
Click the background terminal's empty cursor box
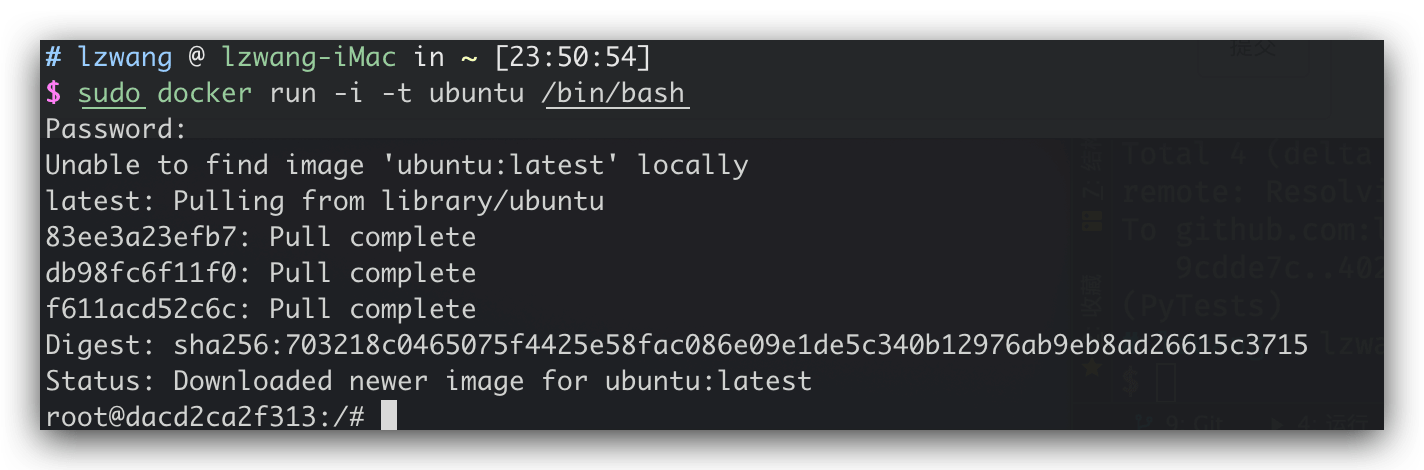tap(1166, 381)
